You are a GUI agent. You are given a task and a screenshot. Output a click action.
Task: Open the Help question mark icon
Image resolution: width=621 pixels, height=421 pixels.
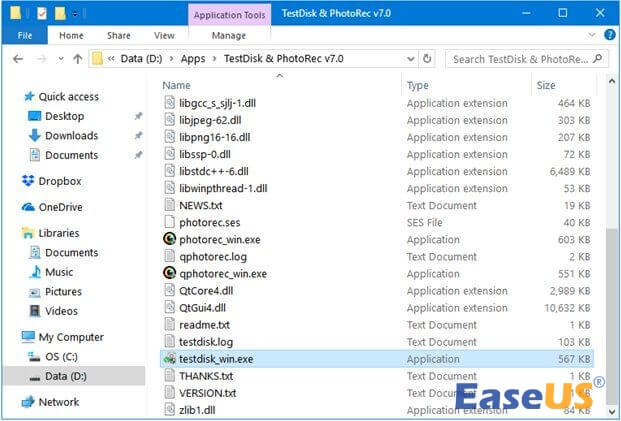(610, 35)
